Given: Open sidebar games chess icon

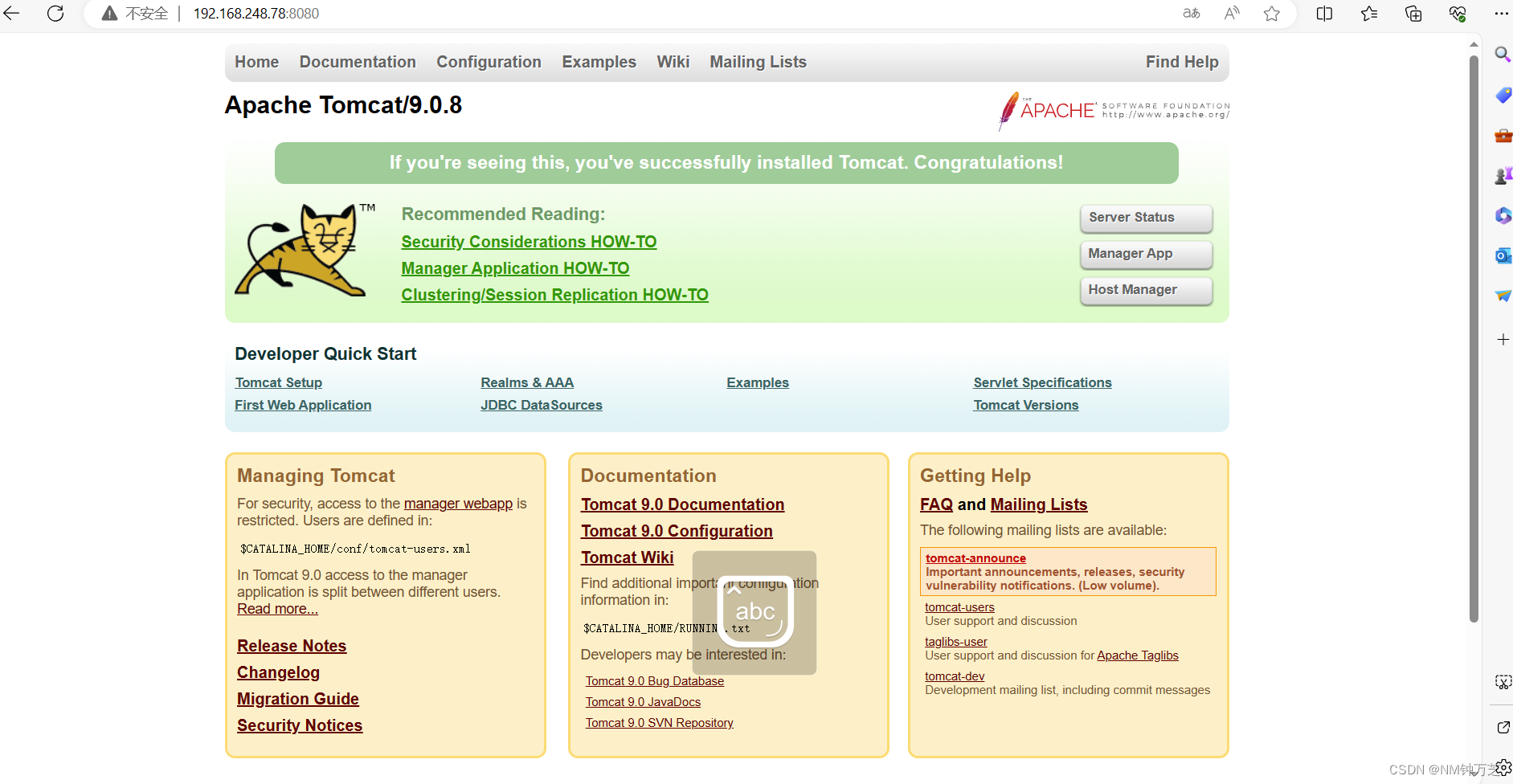Looking at the screenshot, I should 1503,176.
